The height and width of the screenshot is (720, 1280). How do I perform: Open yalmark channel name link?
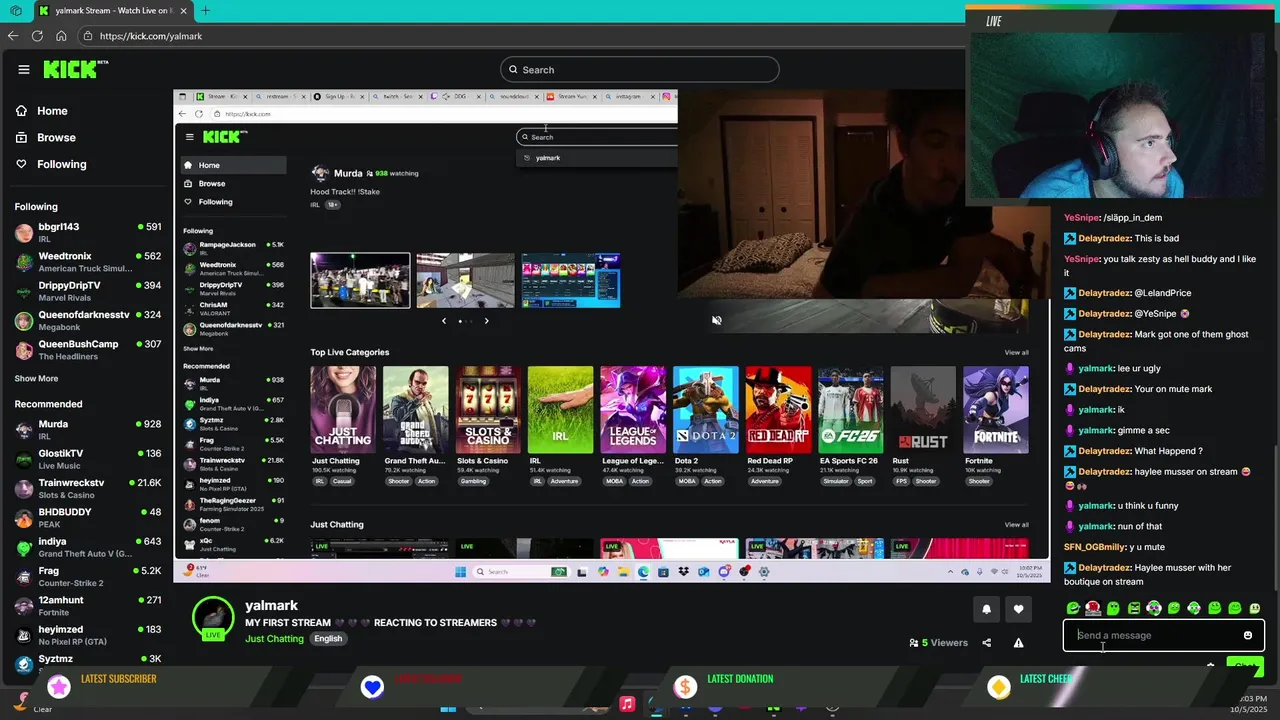click(272, 605)
